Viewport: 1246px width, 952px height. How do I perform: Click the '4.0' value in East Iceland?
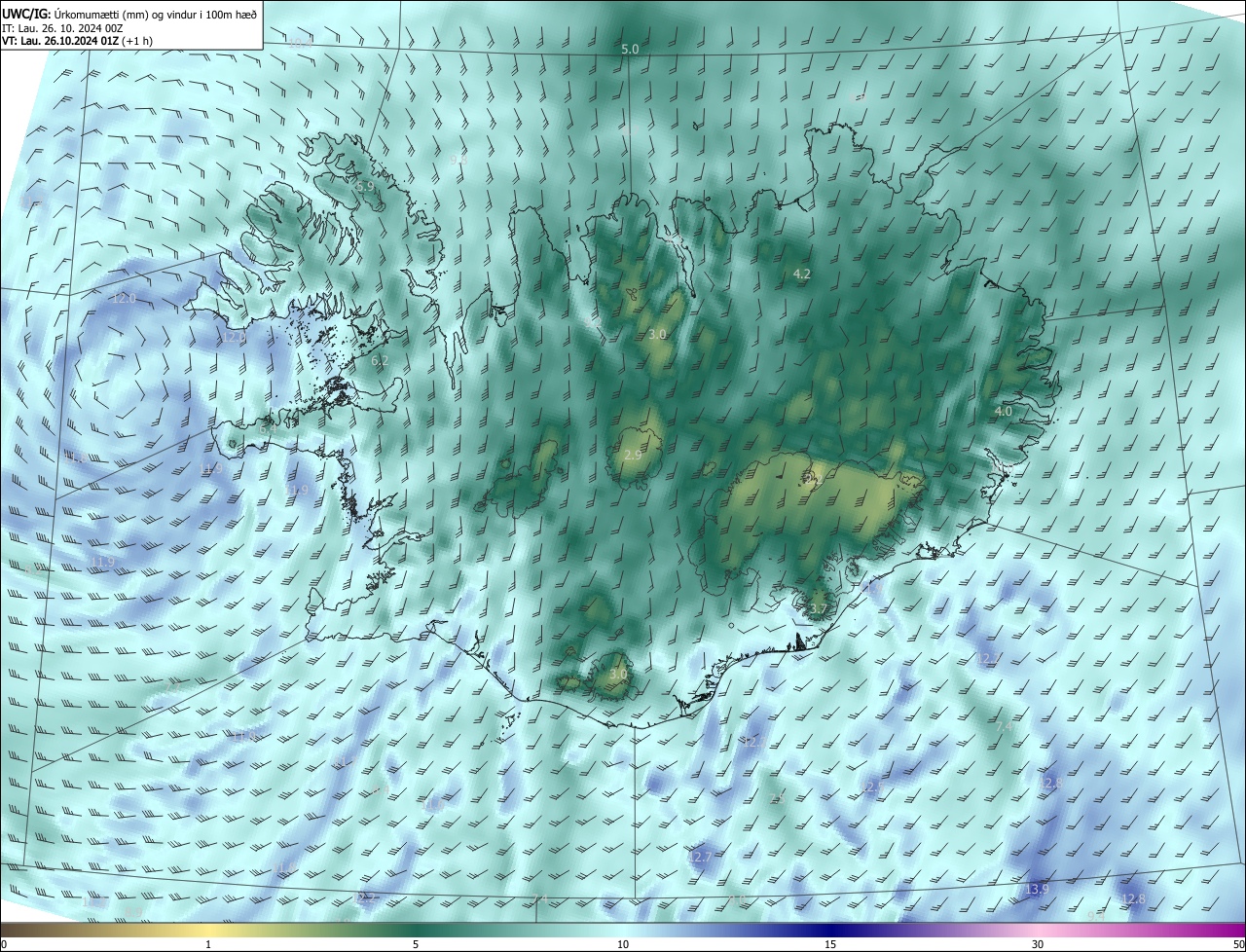point(1004,412)
